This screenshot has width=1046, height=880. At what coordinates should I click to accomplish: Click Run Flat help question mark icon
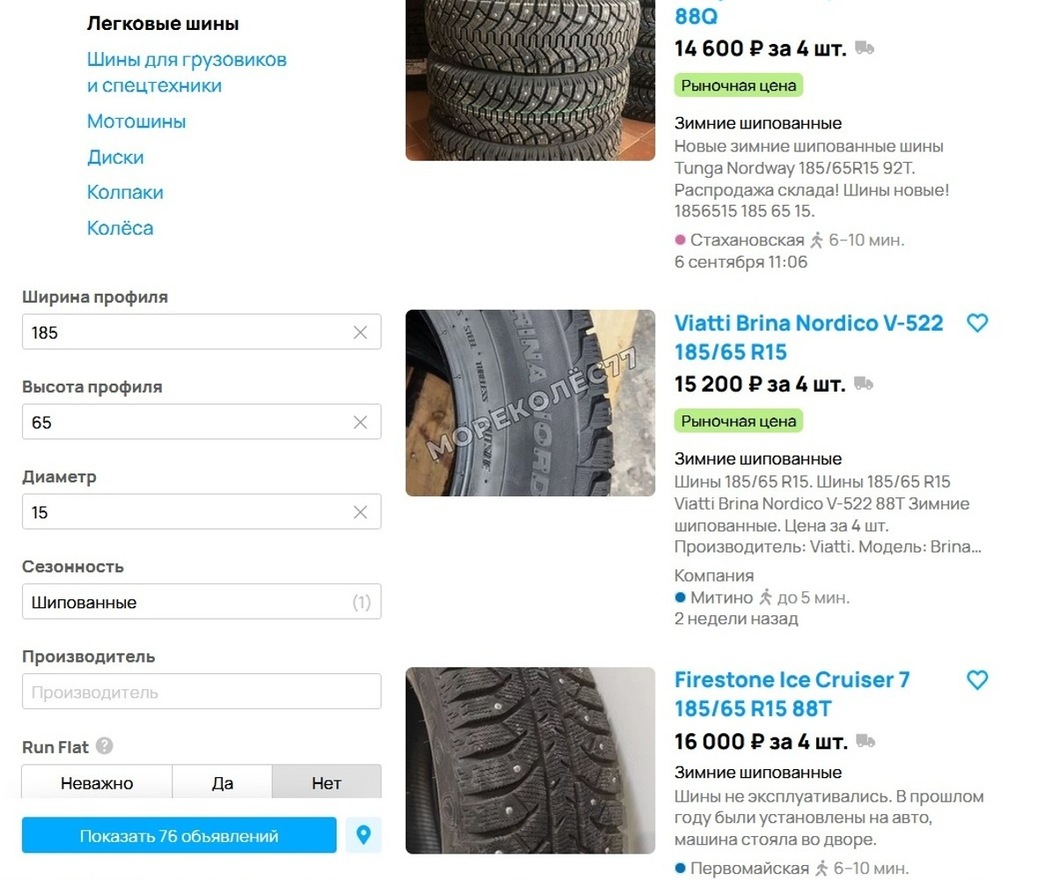point(104,746)
